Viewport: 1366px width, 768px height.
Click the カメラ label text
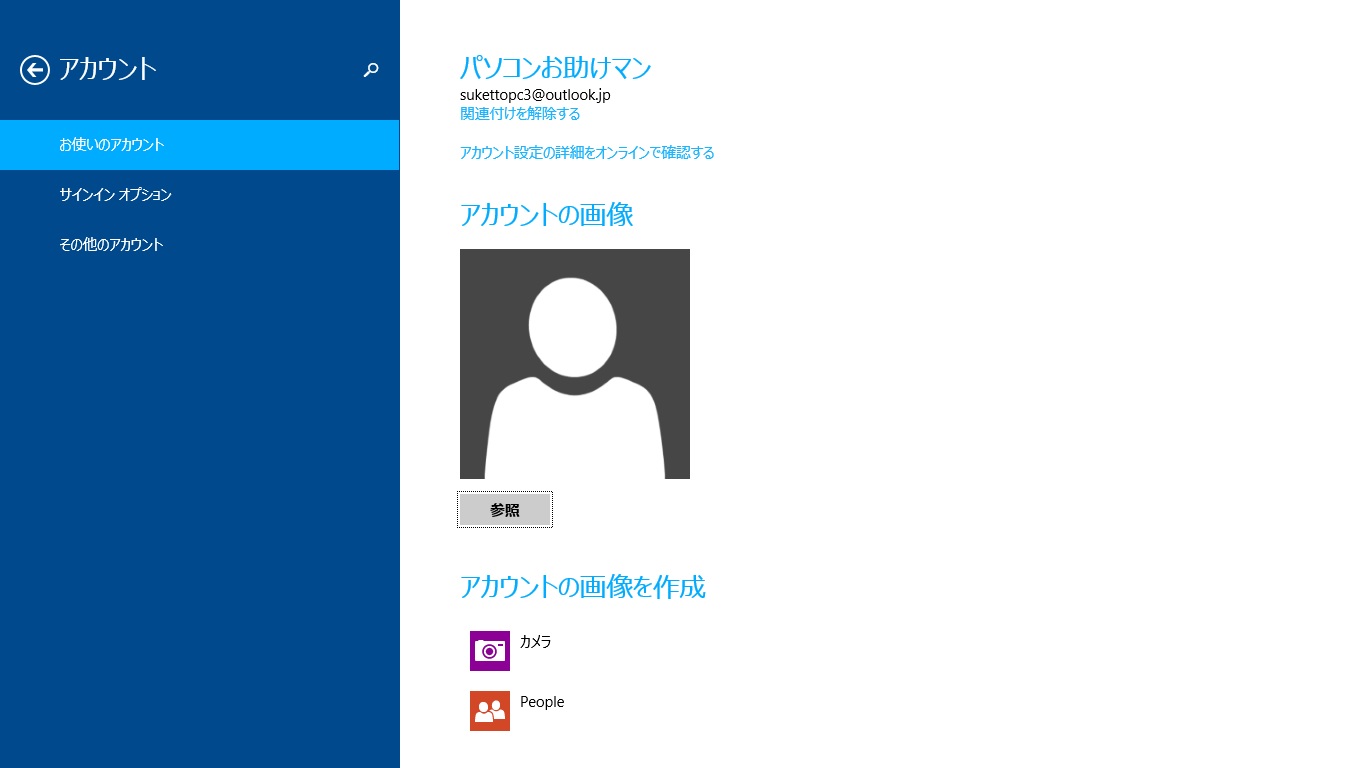(536, 642)
